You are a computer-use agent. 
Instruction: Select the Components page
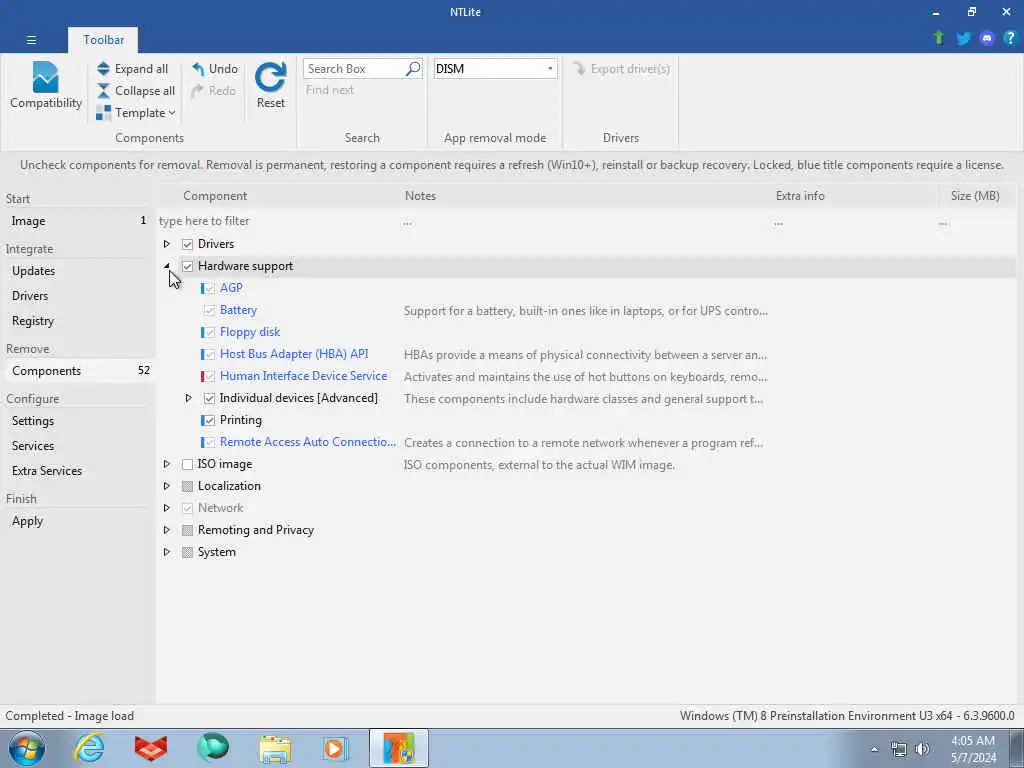[x=78, y=371]
